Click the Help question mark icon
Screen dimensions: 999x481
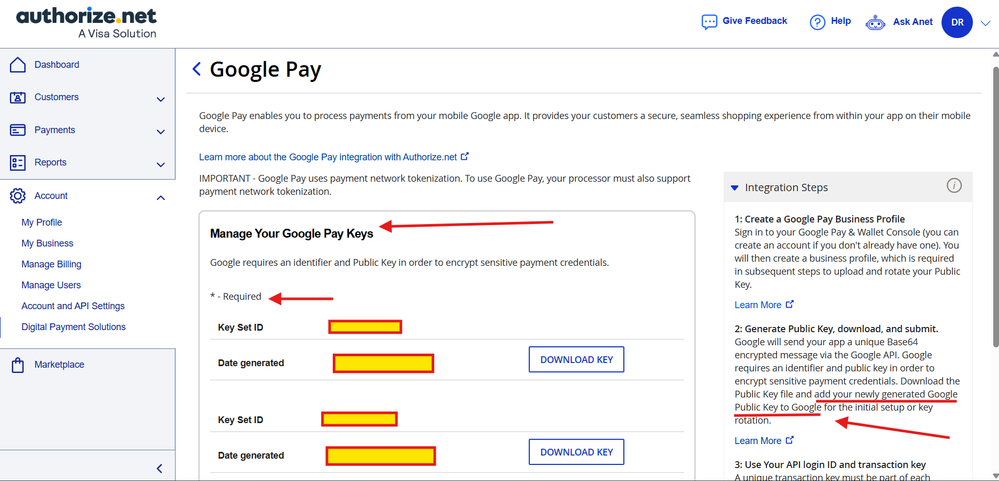[x=817, y=22]
